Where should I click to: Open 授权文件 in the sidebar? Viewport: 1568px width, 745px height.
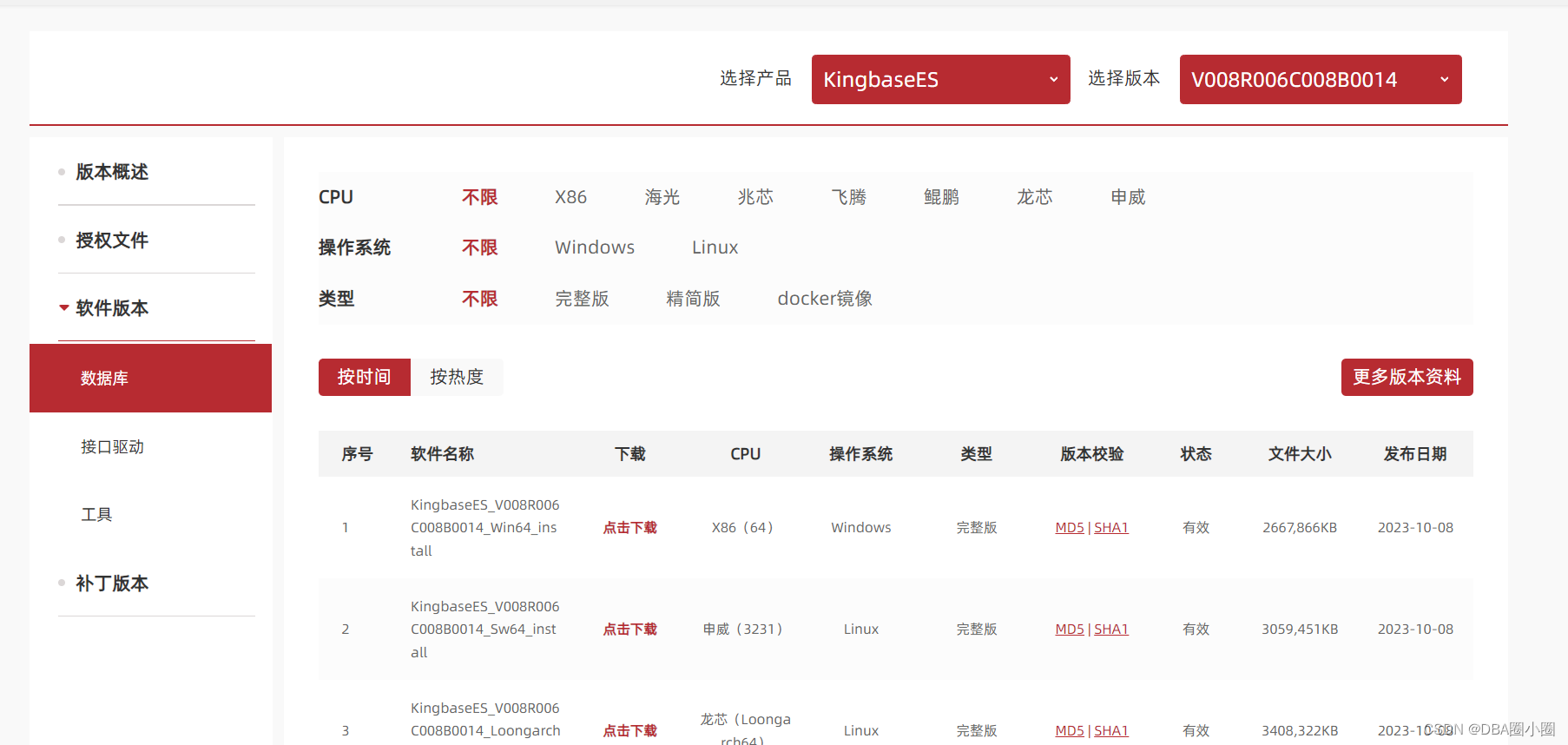[112, 241]
